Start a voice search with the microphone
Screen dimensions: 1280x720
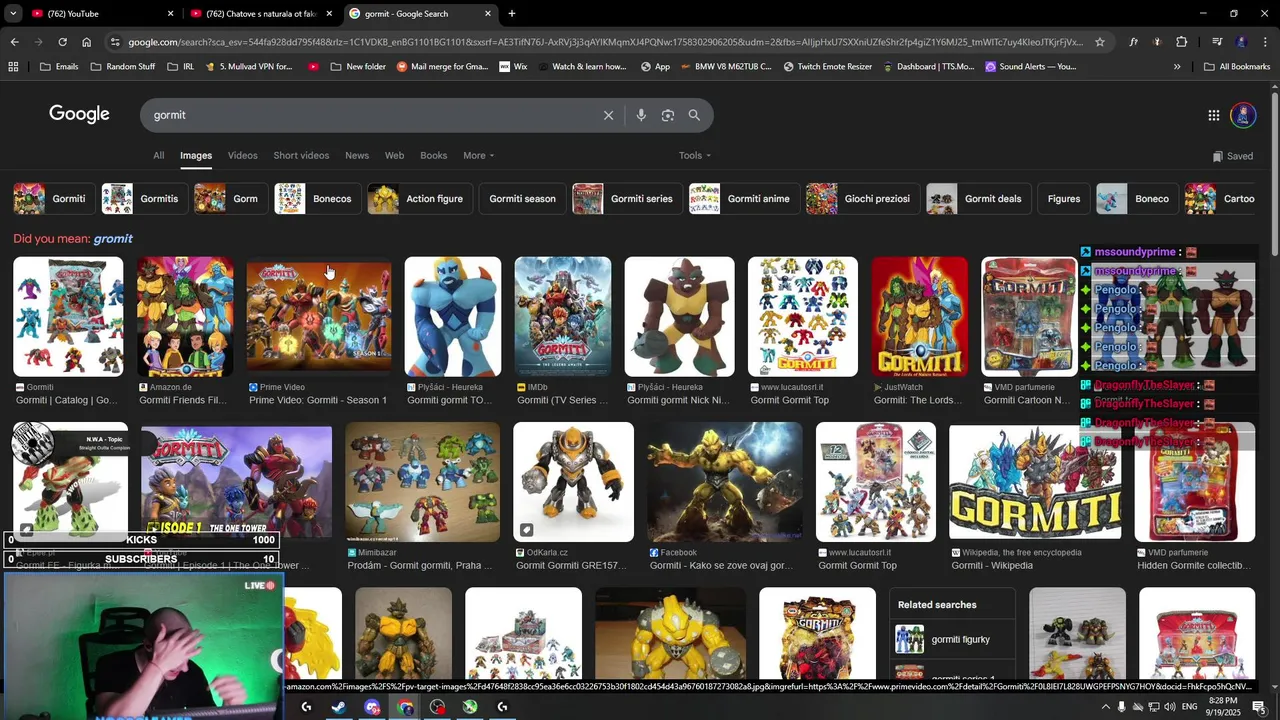[641, 115]
